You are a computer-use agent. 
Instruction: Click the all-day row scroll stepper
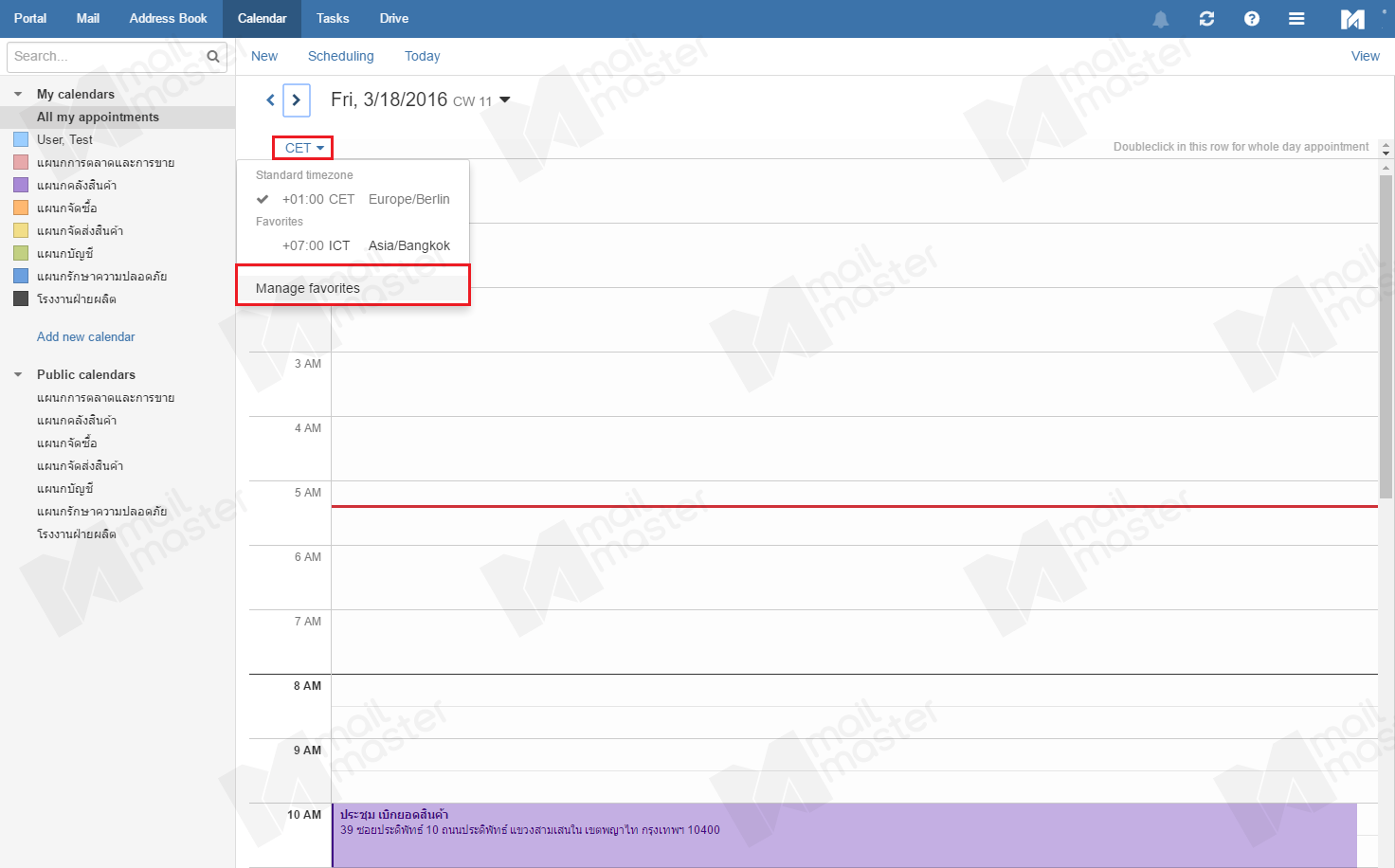(x=1386, y=150)
